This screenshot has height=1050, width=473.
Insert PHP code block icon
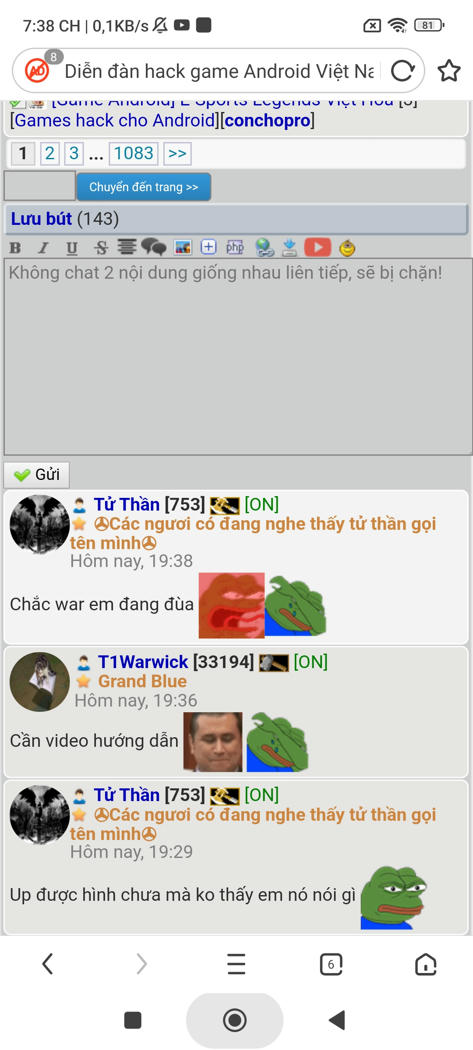point(234,248)
